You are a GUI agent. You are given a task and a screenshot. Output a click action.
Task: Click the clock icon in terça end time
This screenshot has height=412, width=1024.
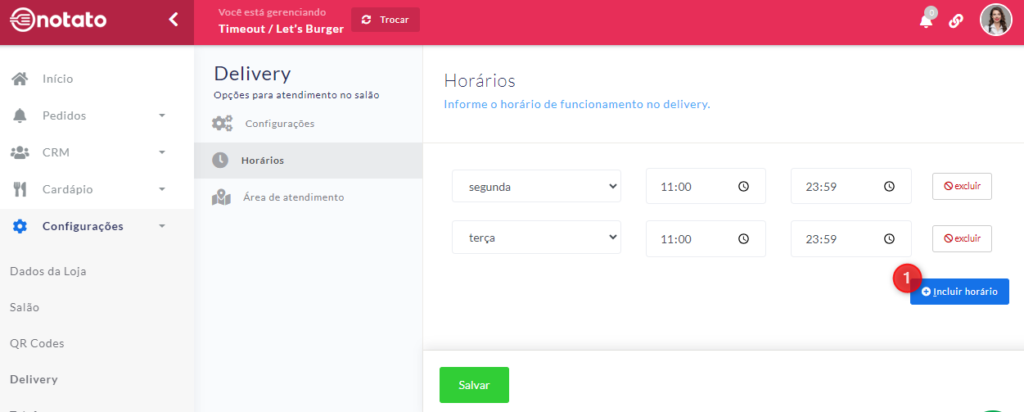tap(888, 239)
